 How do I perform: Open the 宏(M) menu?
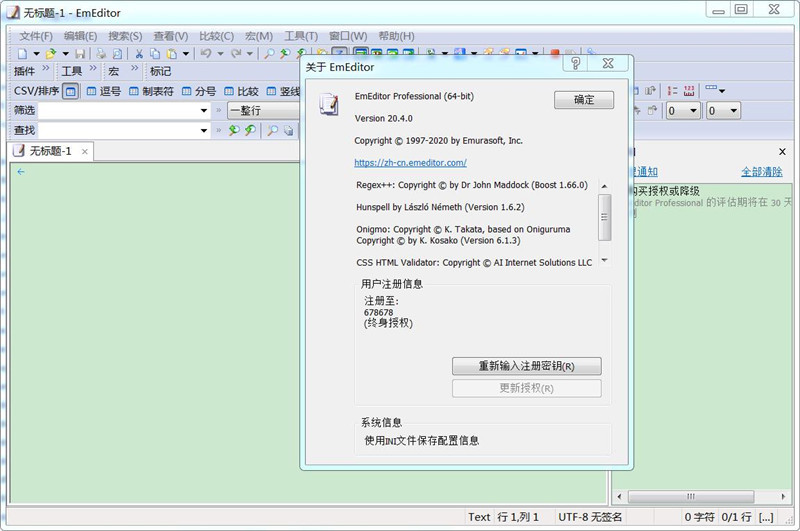tap(259, 36)
